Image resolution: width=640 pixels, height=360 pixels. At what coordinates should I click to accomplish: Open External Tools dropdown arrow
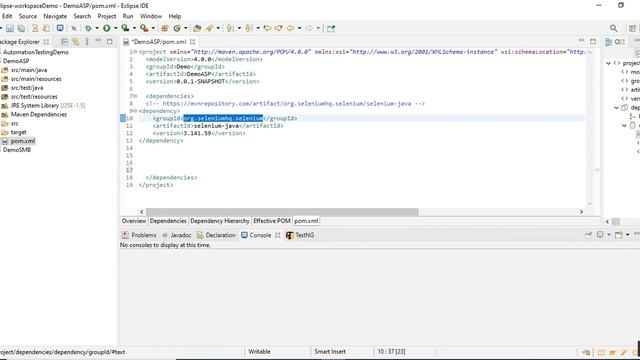tap(153, 28)
